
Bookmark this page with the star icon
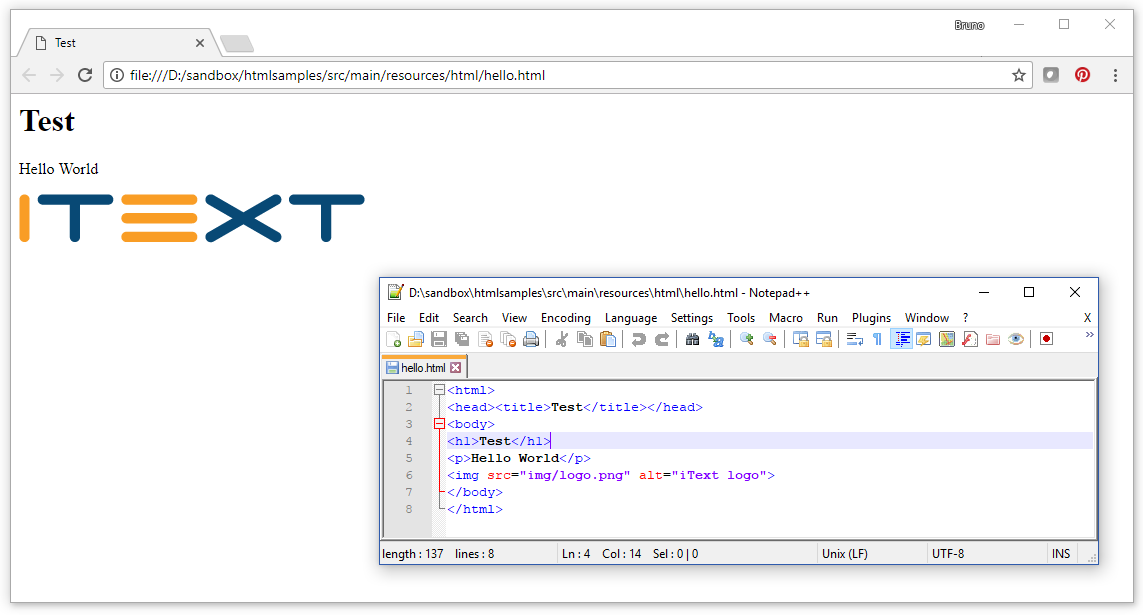coord(1018,75)
